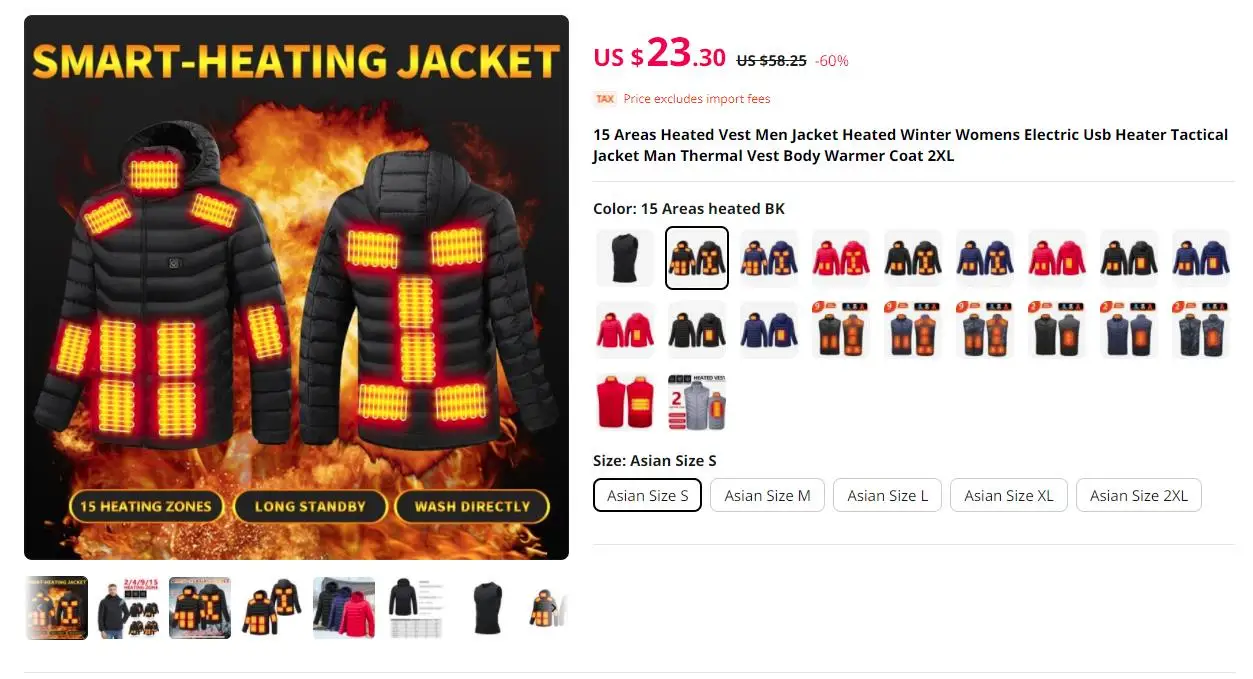
Task: Click the product title text
Action: [x=910, y=145]
